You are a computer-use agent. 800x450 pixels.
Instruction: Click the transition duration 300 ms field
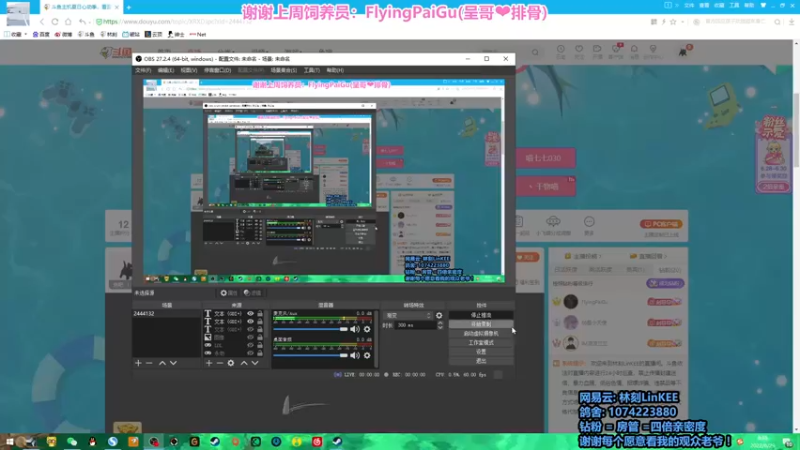point(416,325)
